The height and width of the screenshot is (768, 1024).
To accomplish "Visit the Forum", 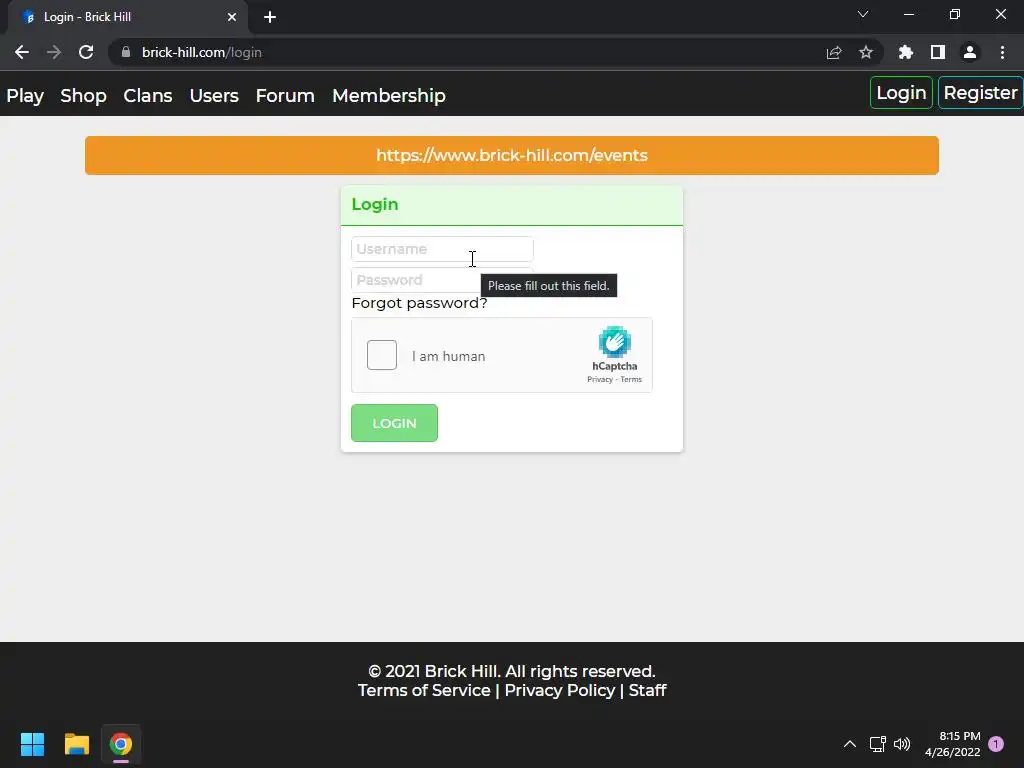I will point(285,95).
